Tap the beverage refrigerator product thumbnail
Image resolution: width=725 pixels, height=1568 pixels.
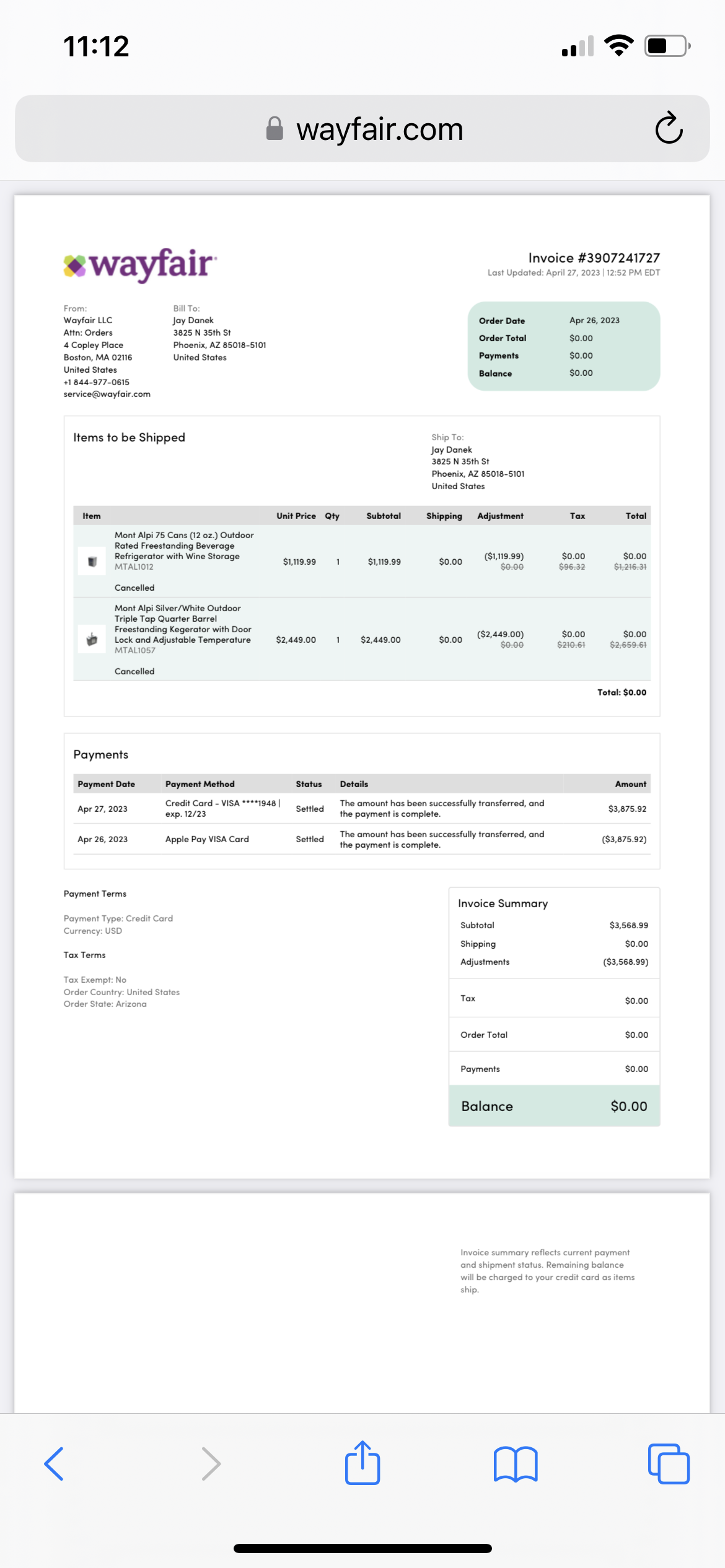tap(92, 562)
